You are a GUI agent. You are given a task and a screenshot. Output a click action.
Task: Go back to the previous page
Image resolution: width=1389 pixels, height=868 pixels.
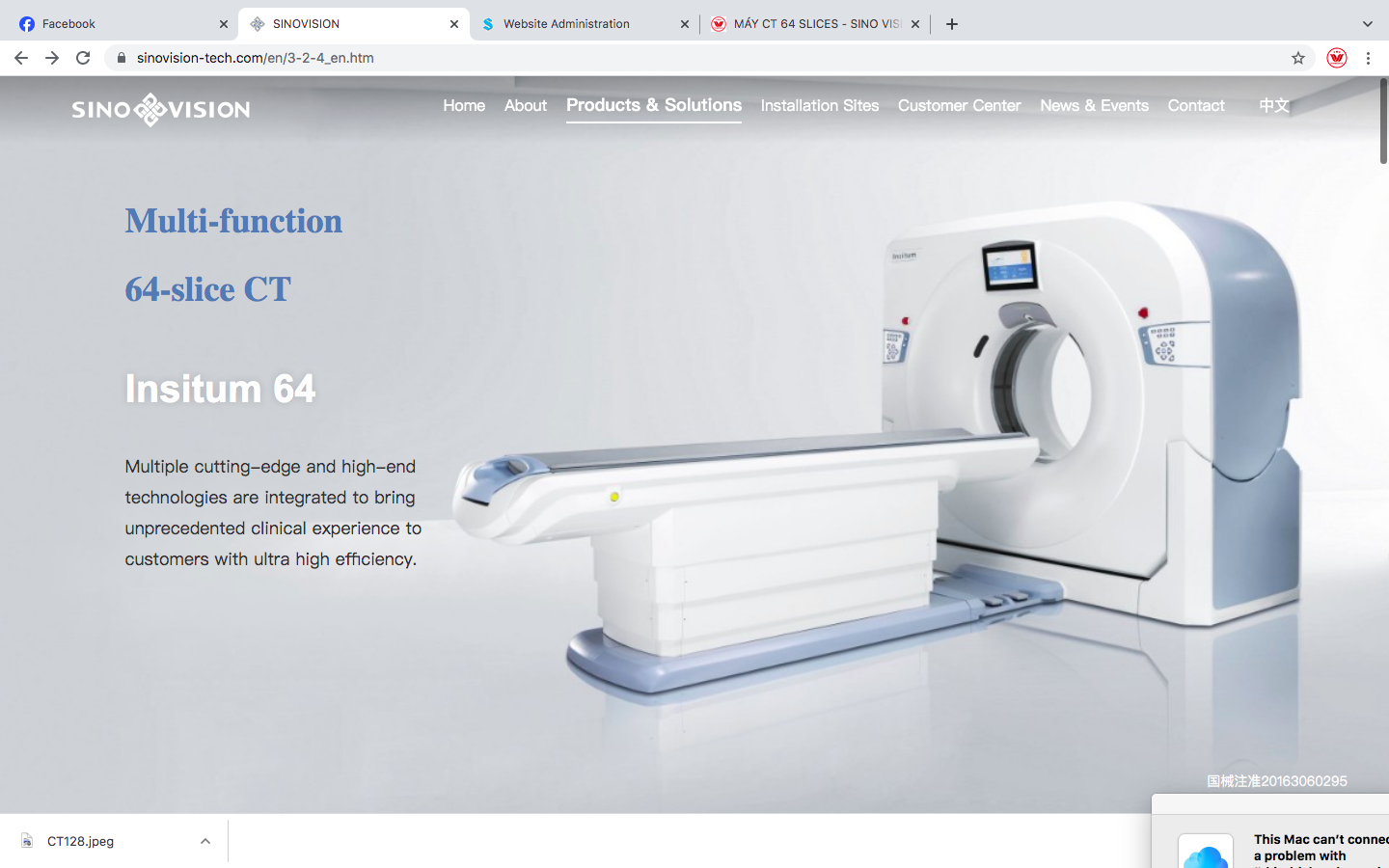click(21, 58)
